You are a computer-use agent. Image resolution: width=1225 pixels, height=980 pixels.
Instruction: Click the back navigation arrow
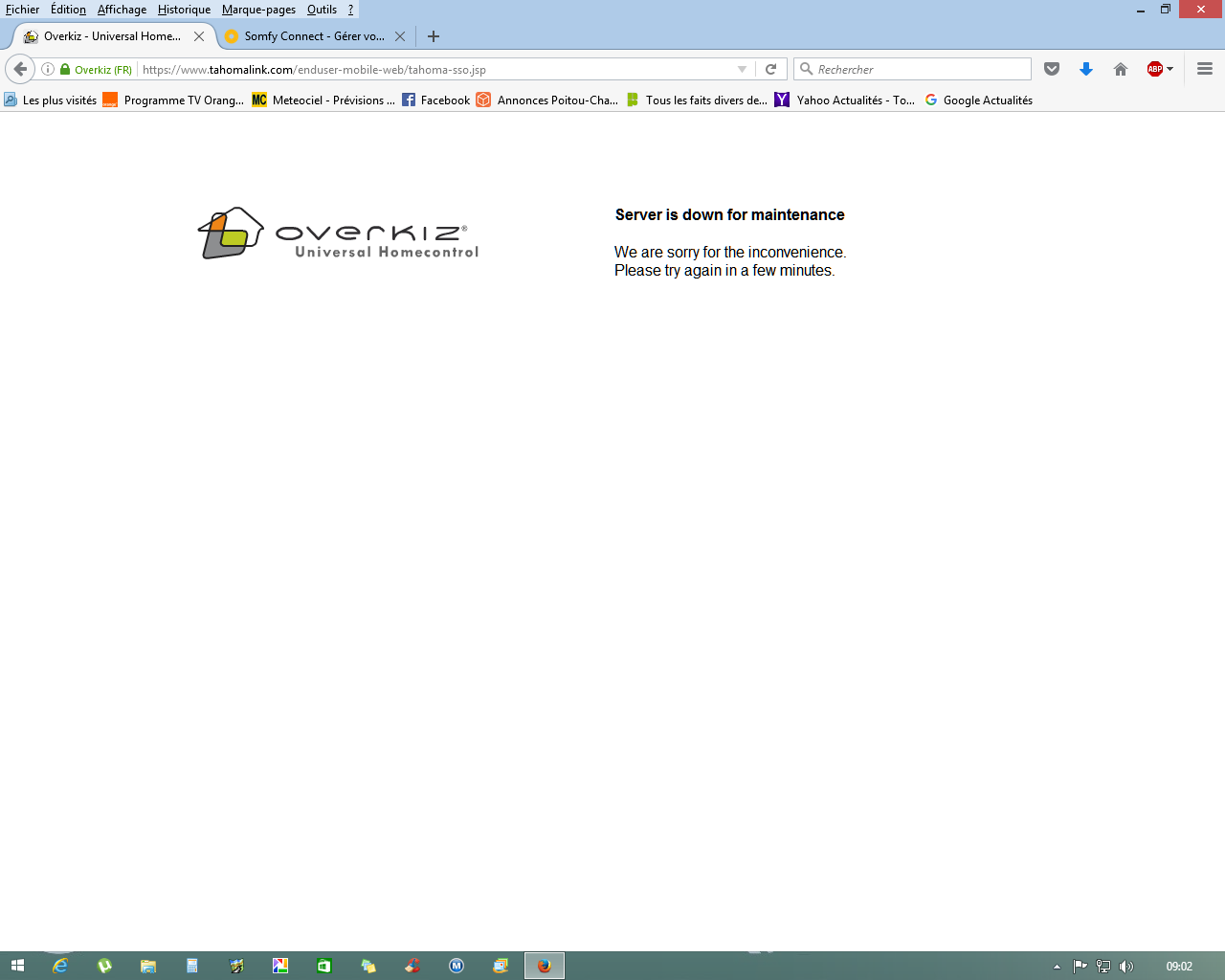tap(20, 69)
